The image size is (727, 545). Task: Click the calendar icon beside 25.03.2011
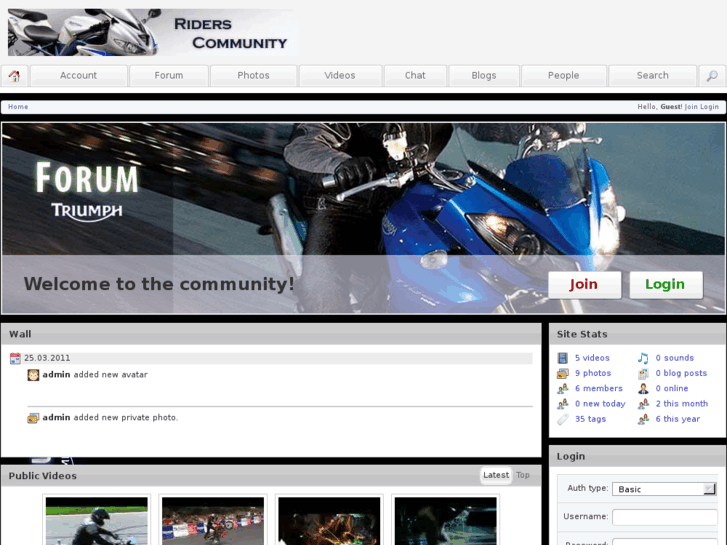pos(15,358)
